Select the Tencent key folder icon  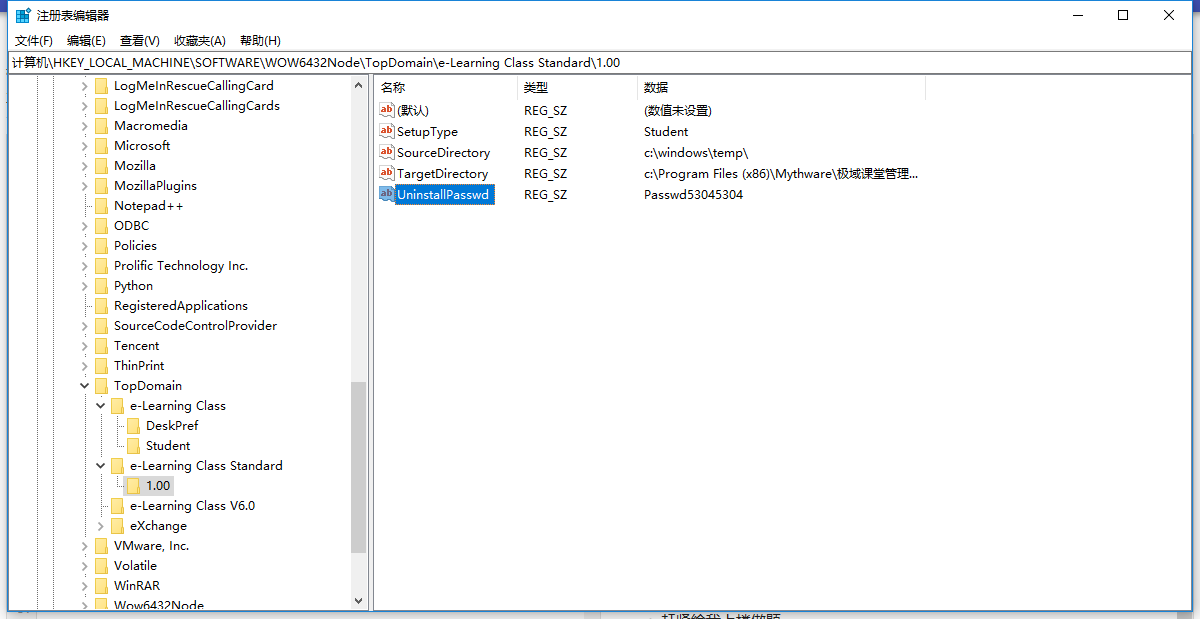[x=101, y=346]
